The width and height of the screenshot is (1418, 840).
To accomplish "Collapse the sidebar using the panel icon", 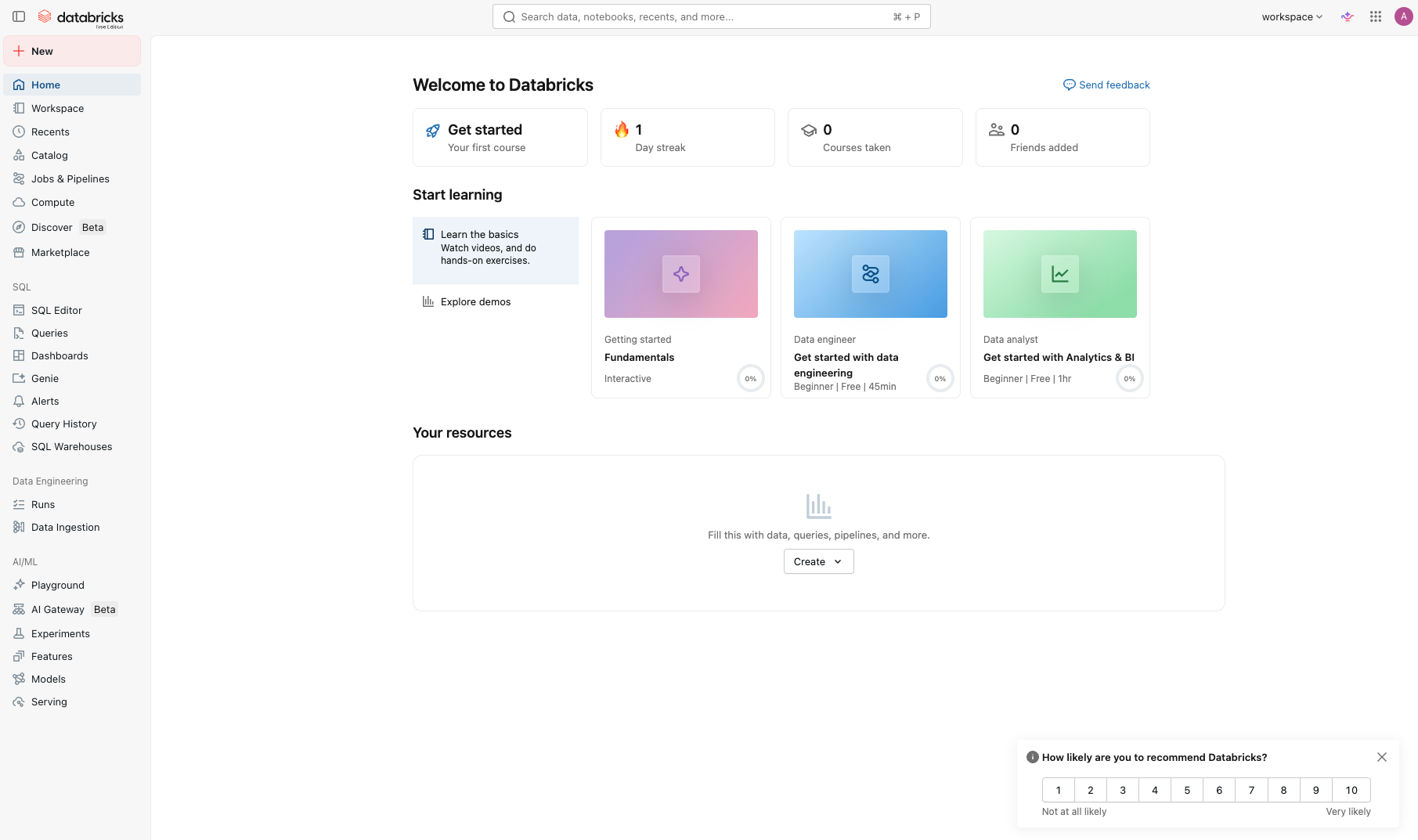I will 19,16.
